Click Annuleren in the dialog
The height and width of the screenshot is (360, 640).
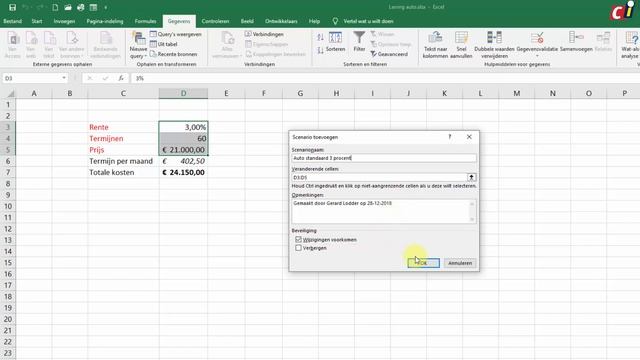[460, 263]
